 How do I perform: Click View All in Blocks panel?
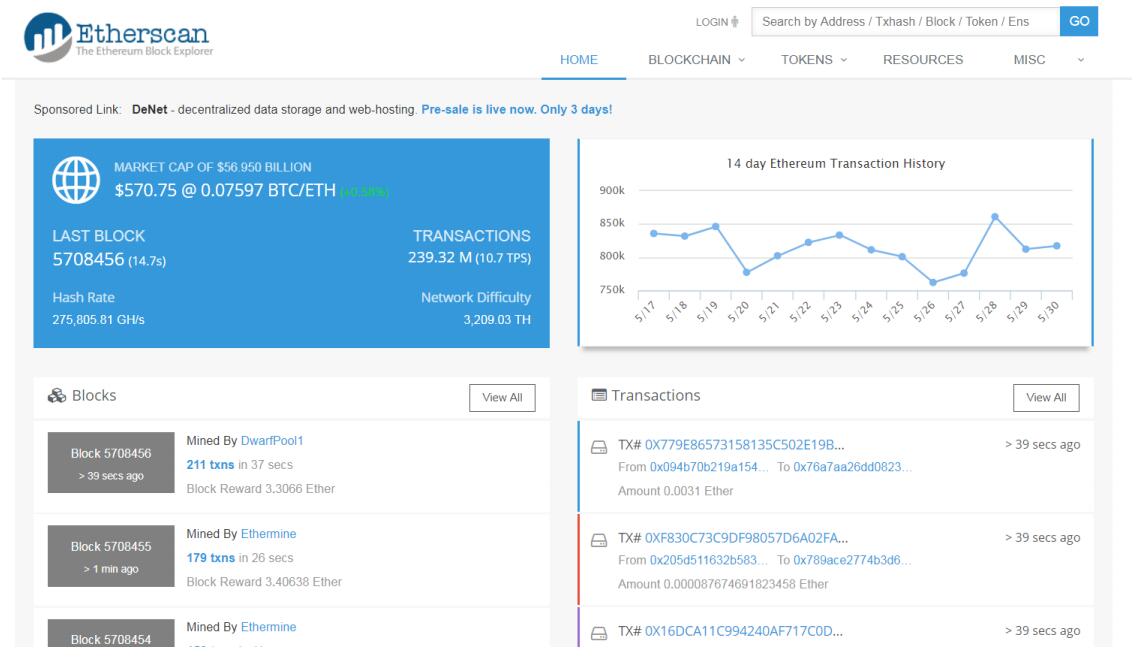click(502, 397)
